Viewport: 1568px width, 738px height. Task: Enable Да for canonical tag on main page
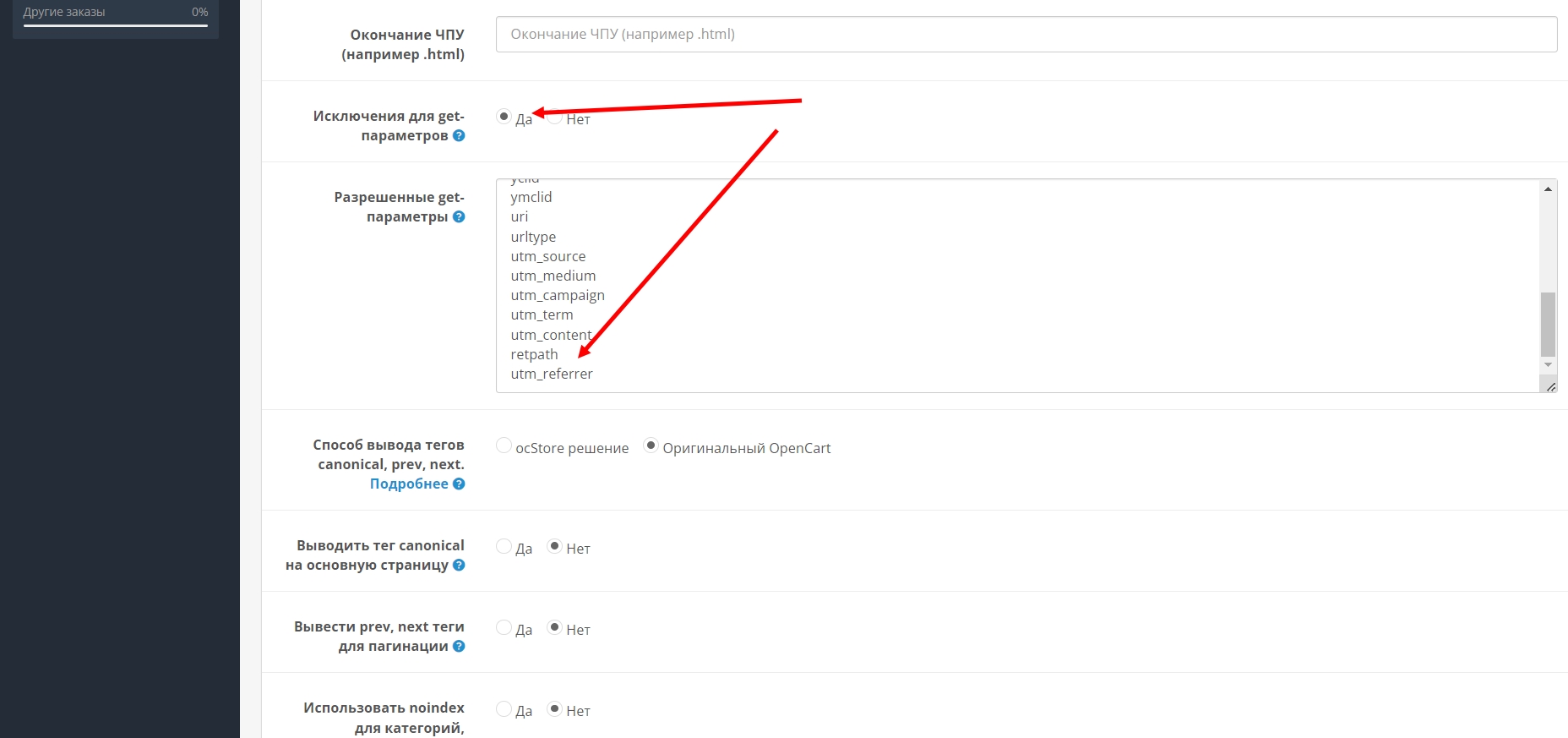504,547
